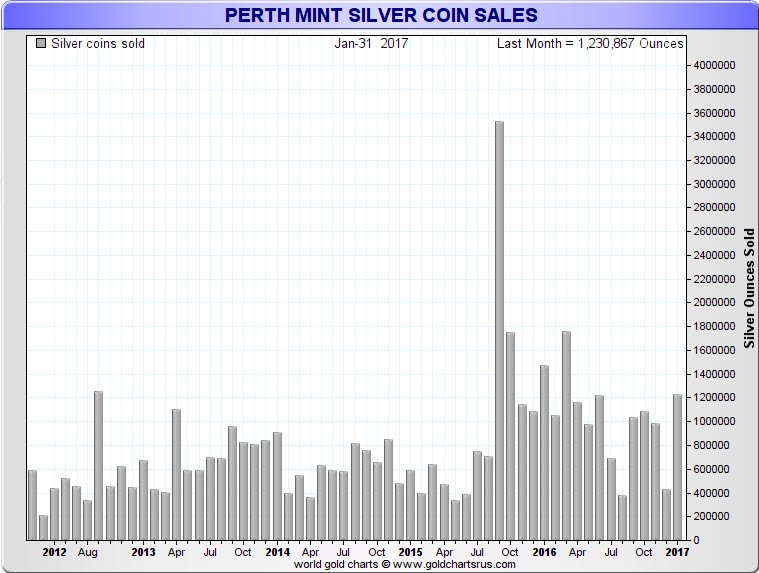This screenshot has width=759, height=573.
Task: Click y-axis value 1400000
Action: coord(714,374)
